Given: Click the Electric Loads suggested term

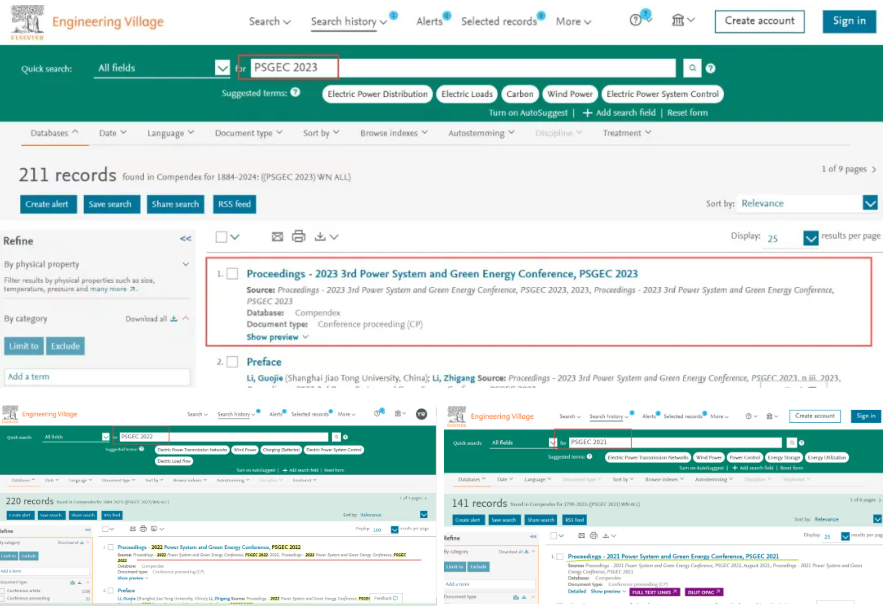Looking at the screenshot, I should 467,94.
